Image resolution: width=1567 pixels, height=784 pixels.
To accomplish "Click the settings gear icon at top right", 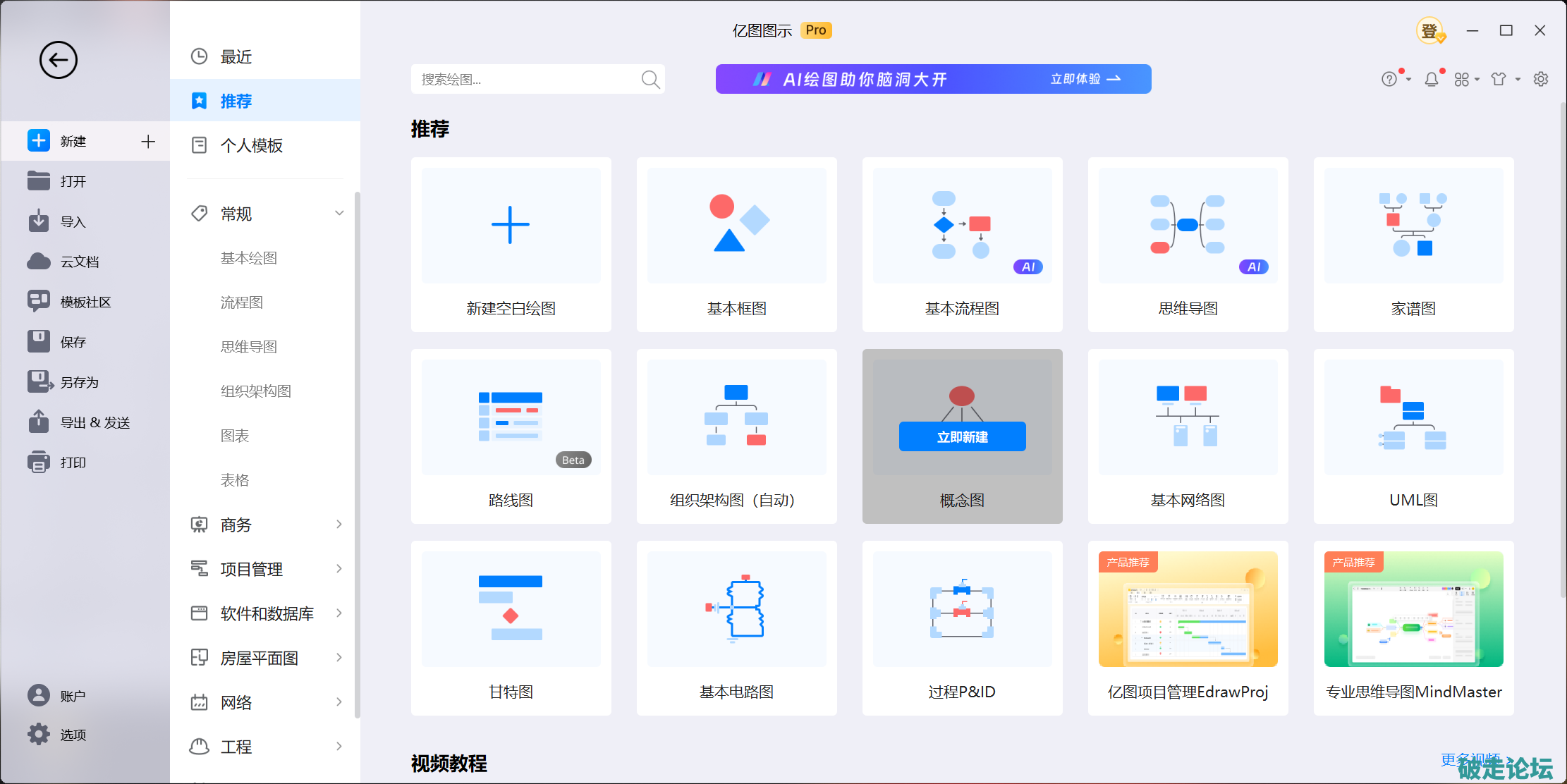I will point(1541,79).
